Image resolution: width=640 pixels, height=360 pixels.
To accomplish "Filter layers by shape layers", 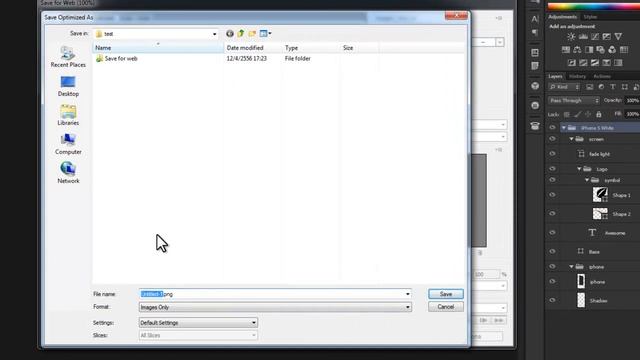I will [624, 87].
